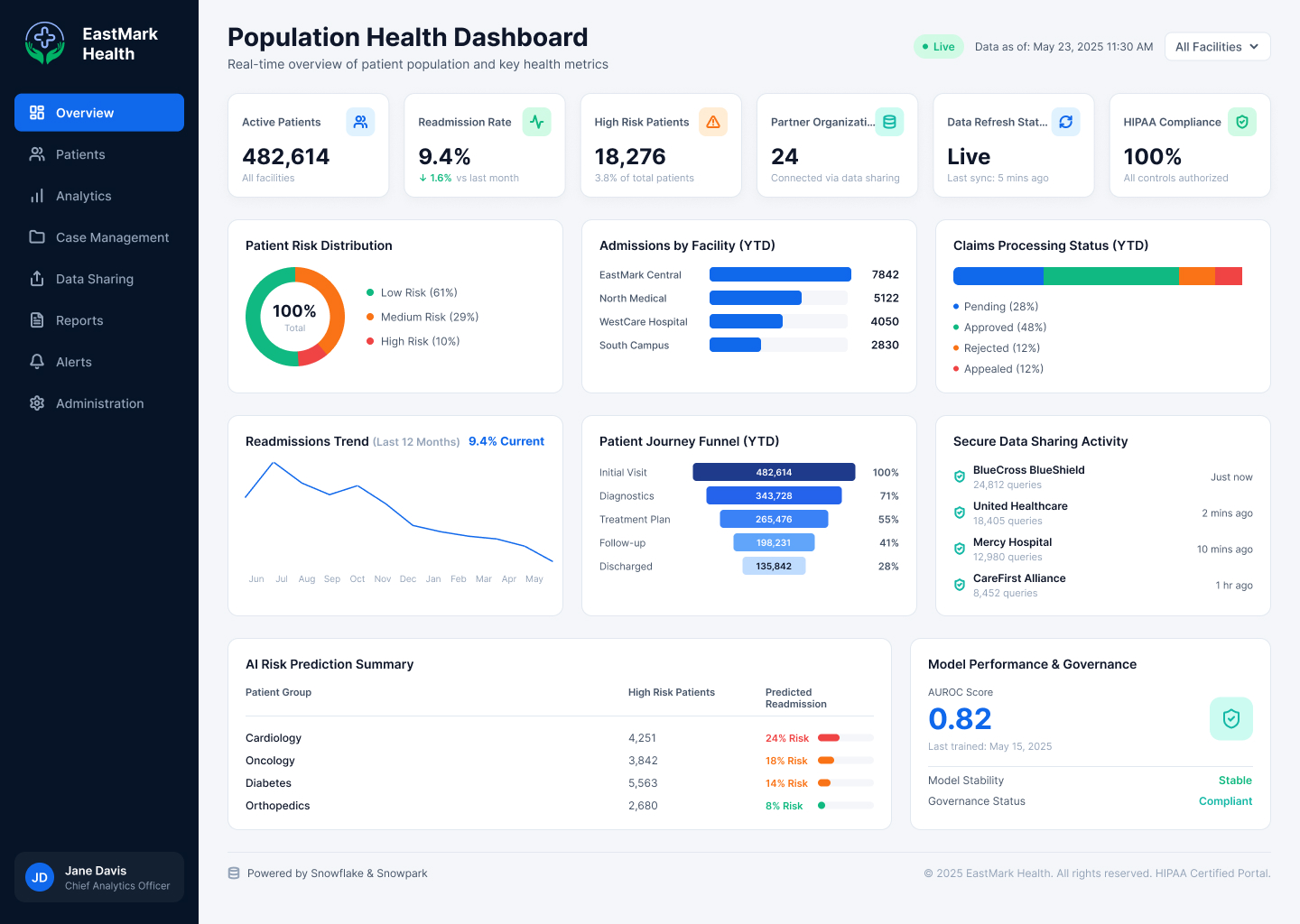This screenshot has width=1300, height=924.
Task: Click the Stable model stability status
Action: tap(1235, 781)
